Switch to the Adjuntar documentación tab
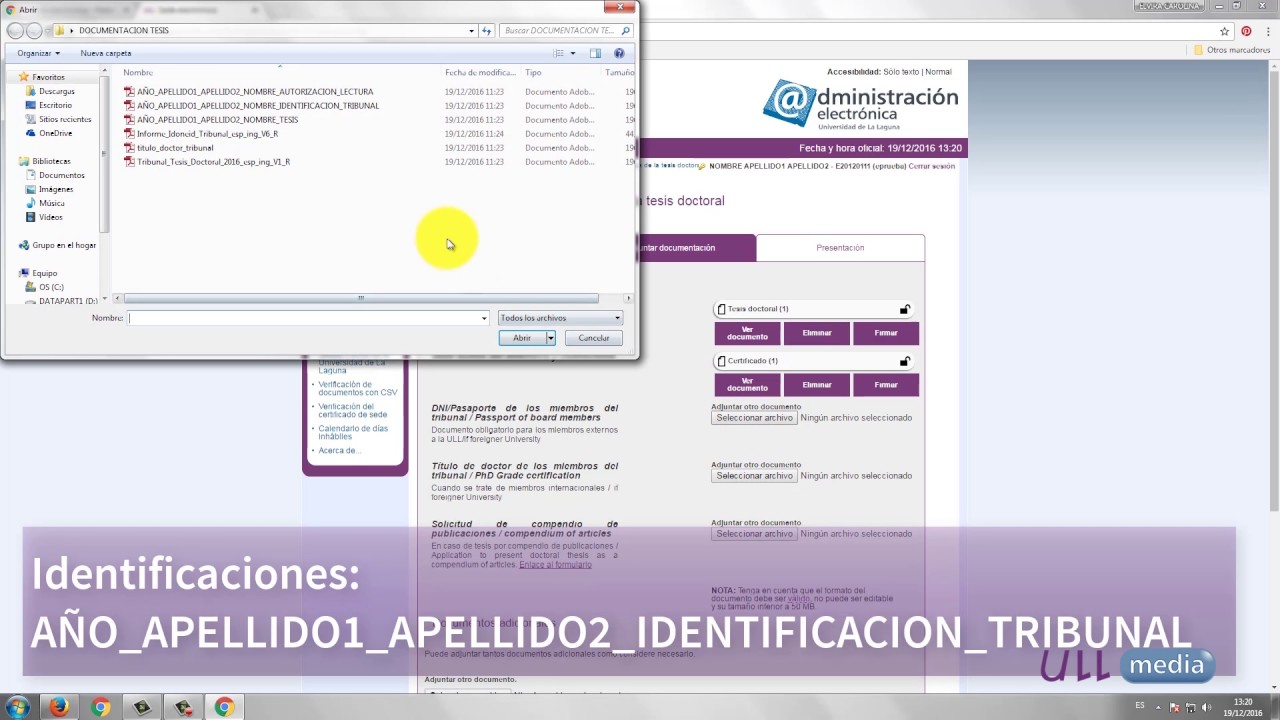 (696, 247)
